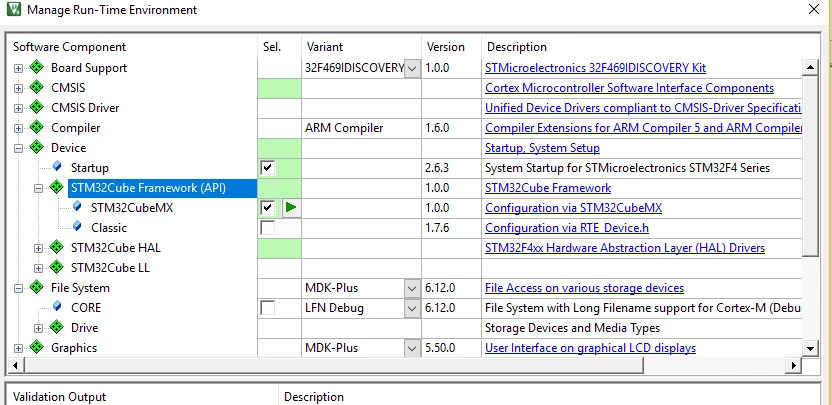Viewport: 832px width, 405px height.
Task: Uncheck the STM32CubeMX checkbox
Action: [268, 208]
